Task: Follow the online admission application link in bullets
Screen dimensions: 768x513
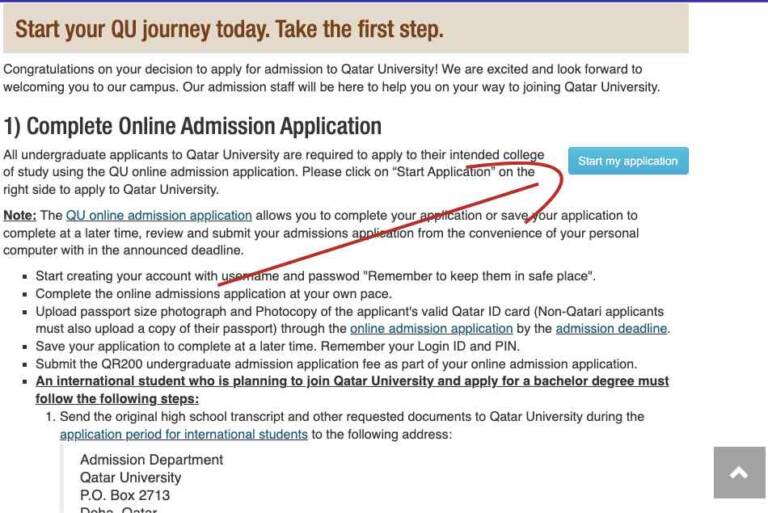Action: click(431, 328)
